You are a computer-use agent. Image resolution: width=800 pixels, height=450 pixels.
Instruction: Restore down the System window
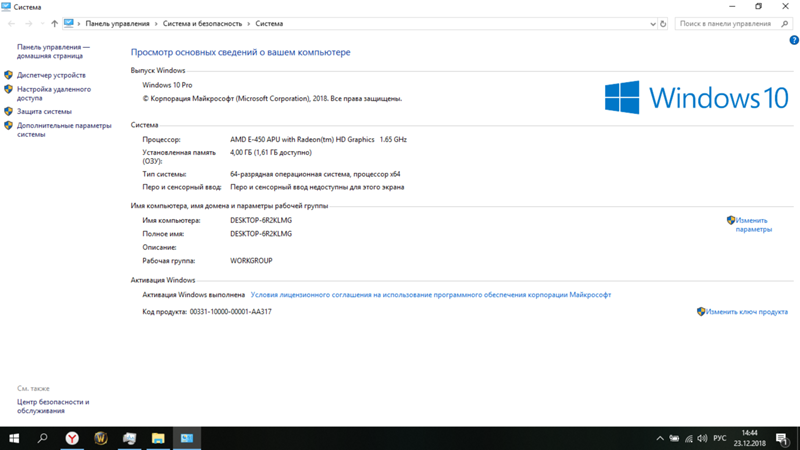click(x=759, y=7)
